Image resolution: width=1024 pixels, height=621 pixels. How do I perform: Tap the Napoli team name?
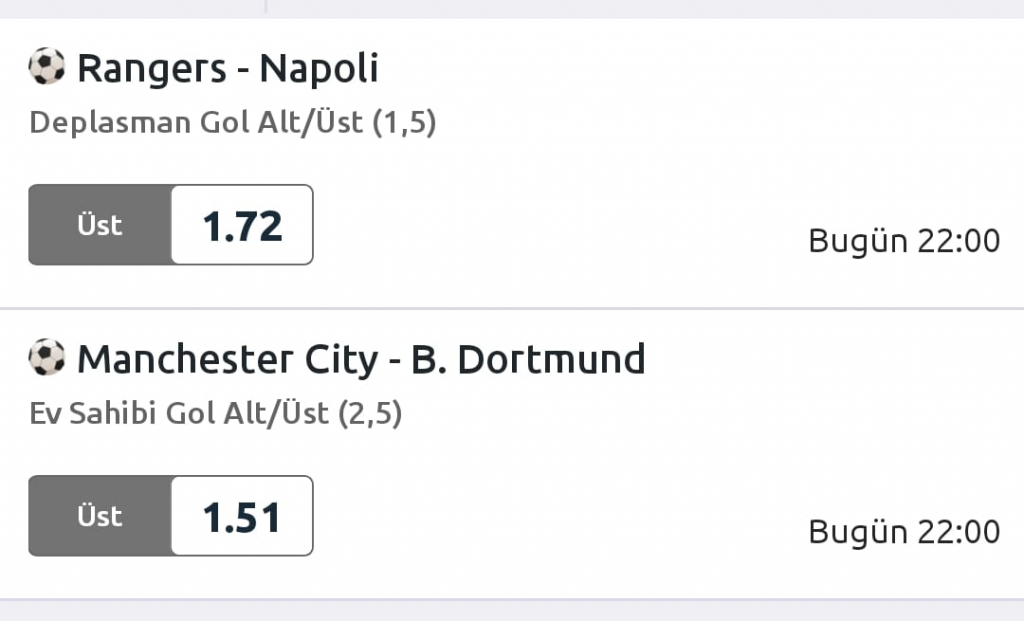319,68
